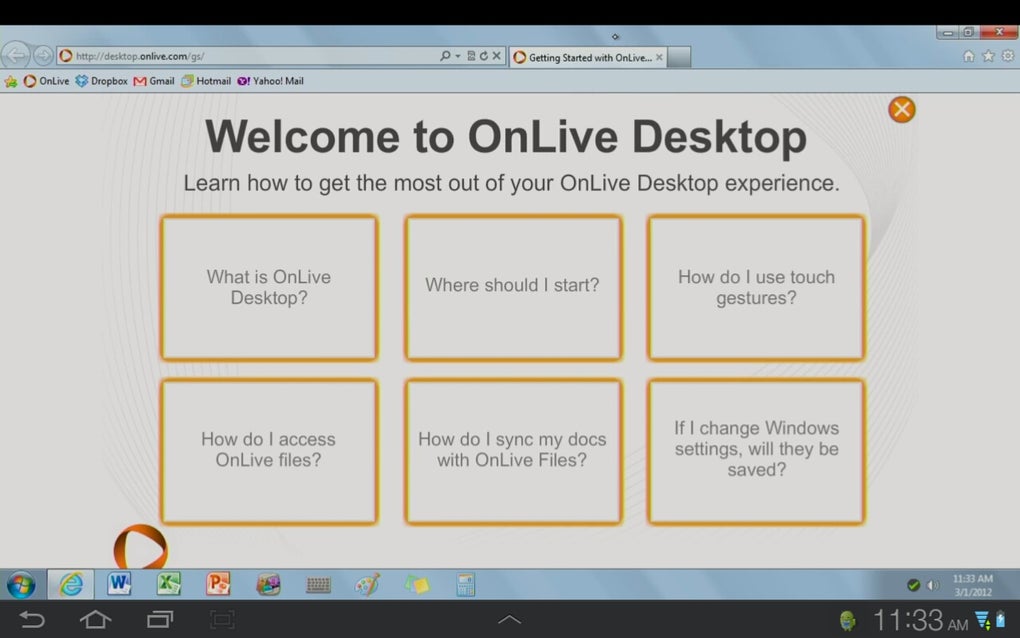Open the Windows Start menu

pos(21,585)
